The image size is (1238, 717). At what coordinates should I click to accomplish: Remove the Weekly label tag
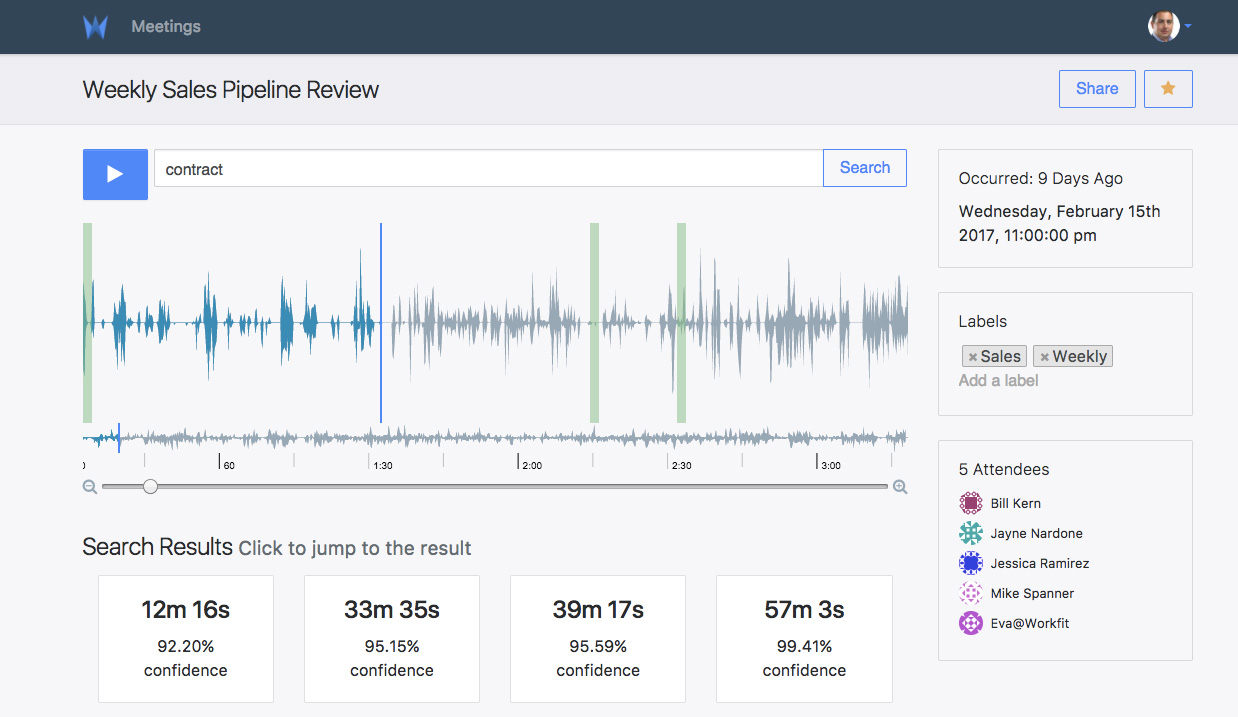tap(1044, 357)
